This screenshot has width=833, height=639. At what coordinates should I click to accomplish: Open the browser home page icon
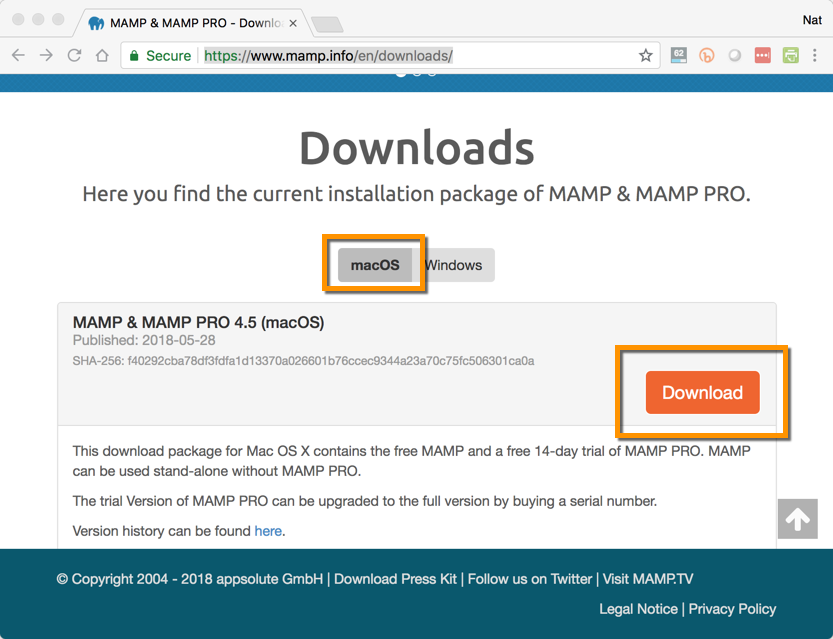102,55
